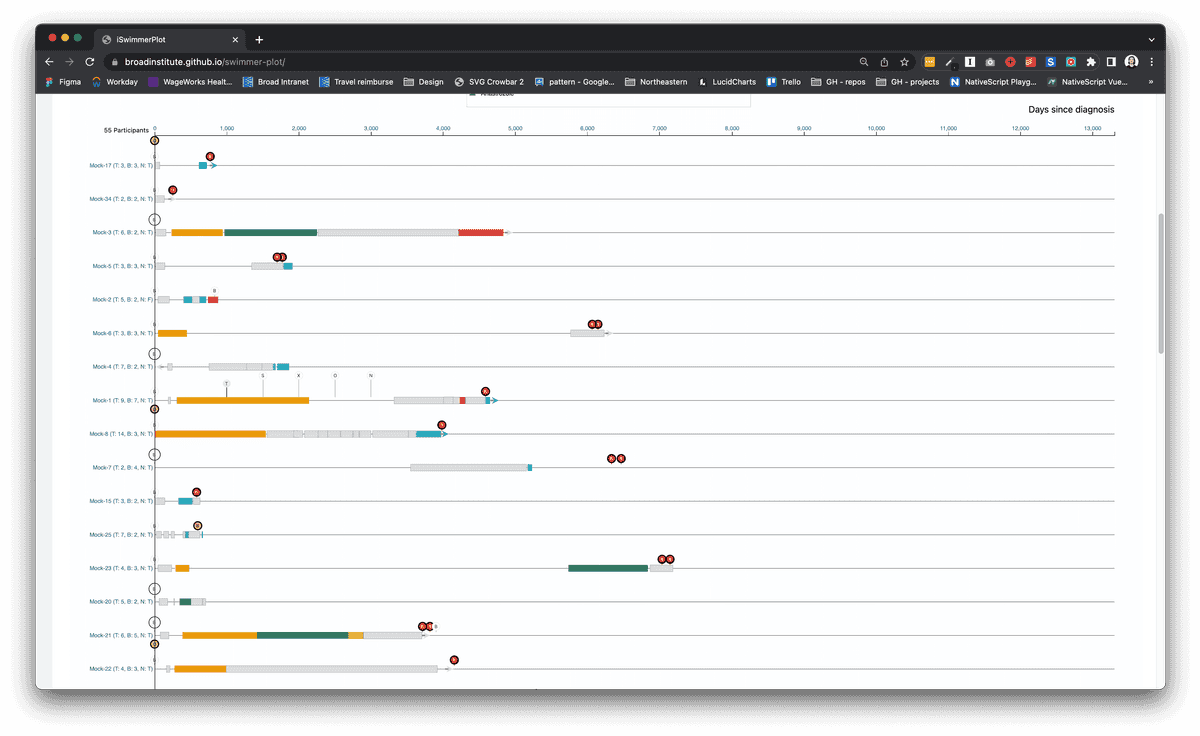Click the red event marker on Mock-34
The width and height of the screenshot is (1200, 736).
tap(172, 189)
